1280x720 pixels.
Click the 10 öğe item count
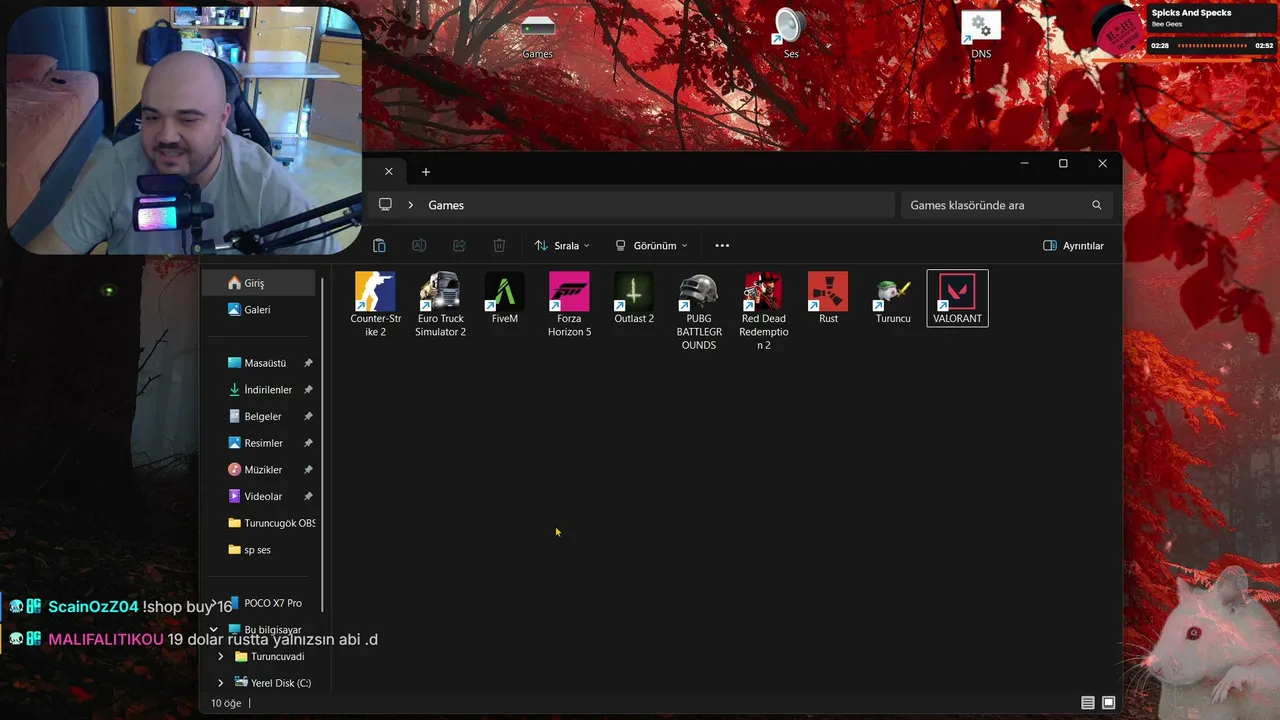(x=227, y=703)
